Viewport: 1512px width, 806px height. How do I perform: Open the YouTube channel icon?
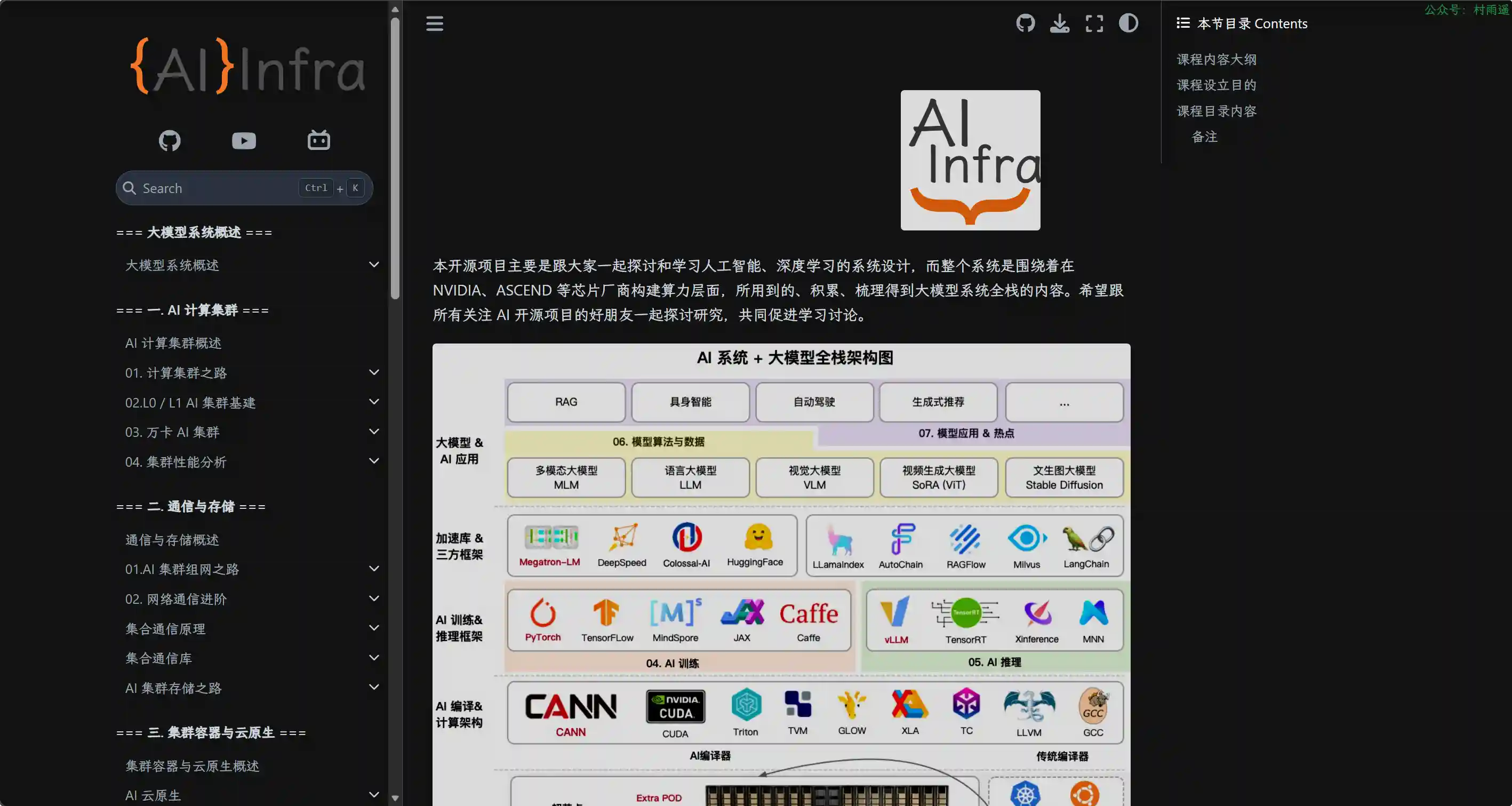(244, 140)
